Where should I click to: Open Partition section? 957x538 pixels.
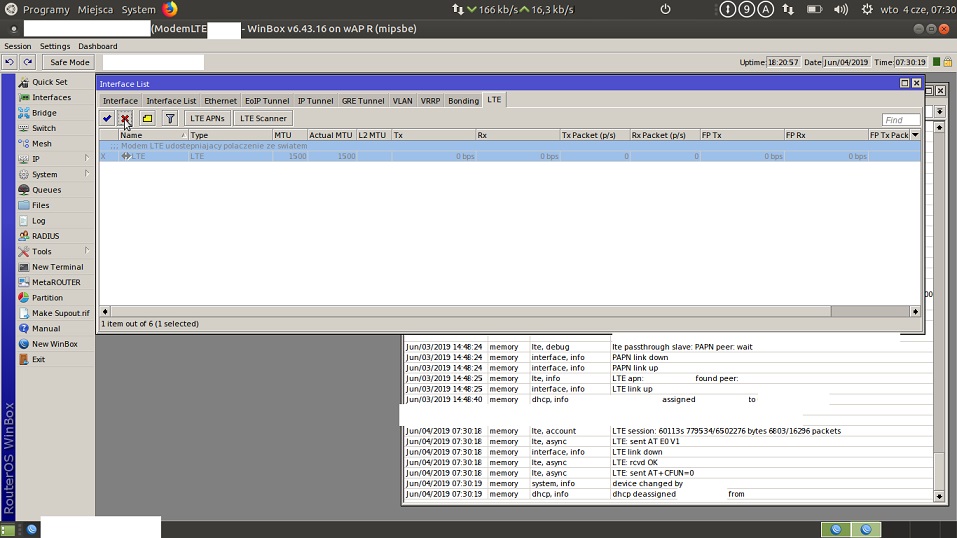(x=47, y=297)
